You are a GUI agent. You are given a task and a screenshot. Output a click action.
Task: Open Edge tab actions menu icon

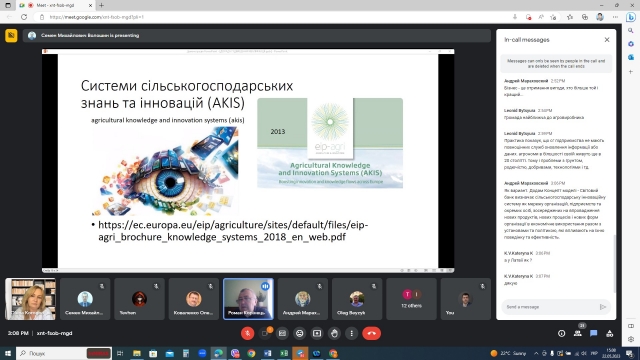pos(8,5)
